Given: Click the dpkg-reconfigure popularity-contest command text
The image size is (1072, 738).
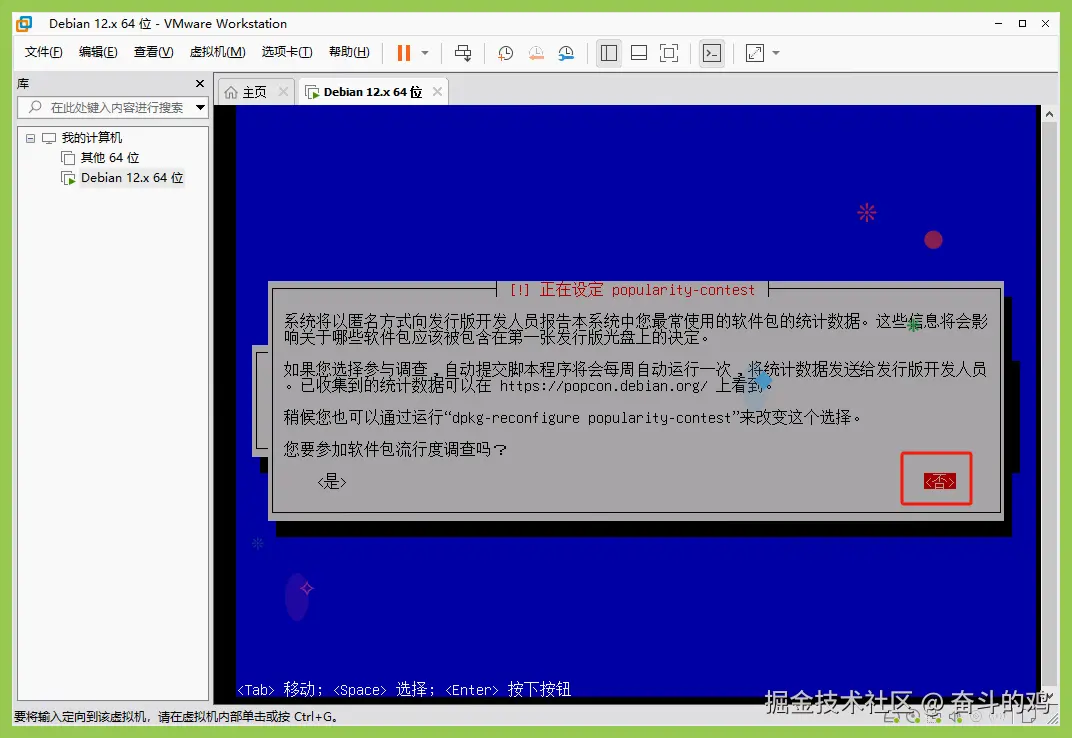Looking at the screenshot, I should point(592,418).
